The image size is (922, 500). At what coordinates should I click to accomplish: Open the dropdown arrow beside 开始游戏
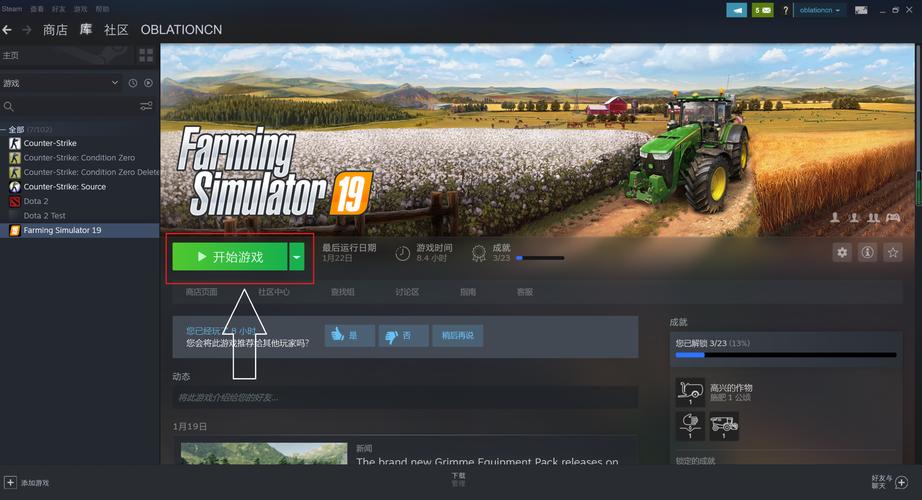point(297,257)
